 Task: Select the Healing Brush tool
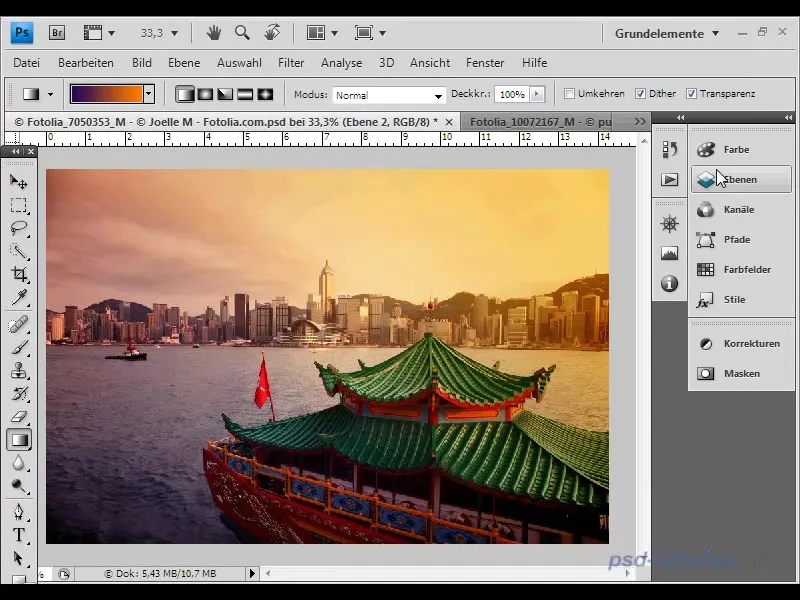(x=19, y=324)
